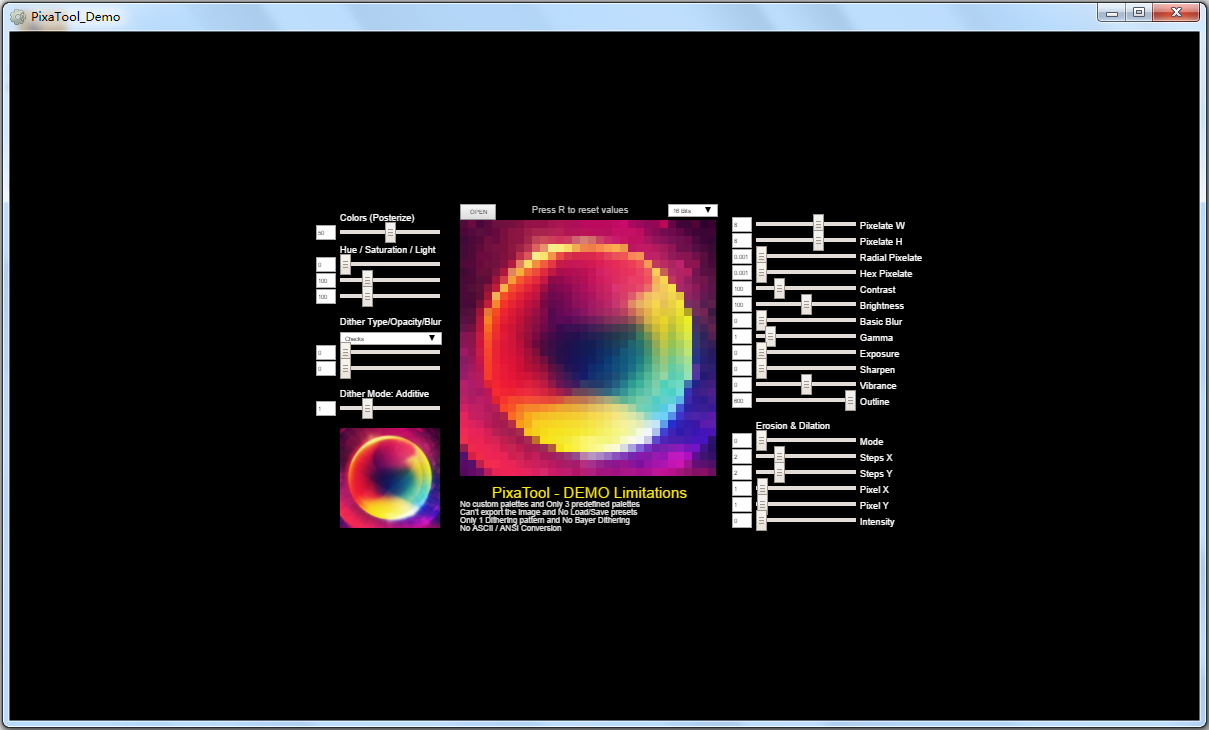Viewport: 1209px width, 730px height.
Task: Click the 'PixaTool - DEMO Limitations' heading
Action: (589, 493)
